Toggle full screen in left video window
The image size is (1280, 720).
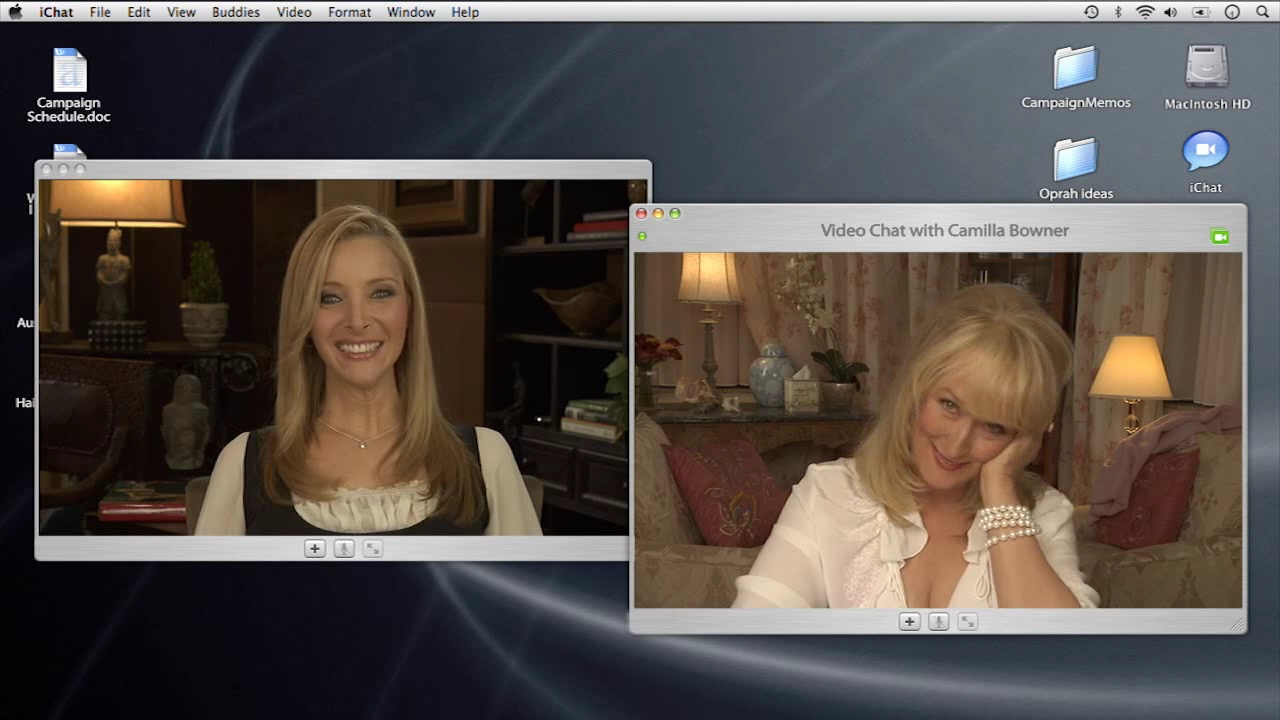click(x=373, y=548)
